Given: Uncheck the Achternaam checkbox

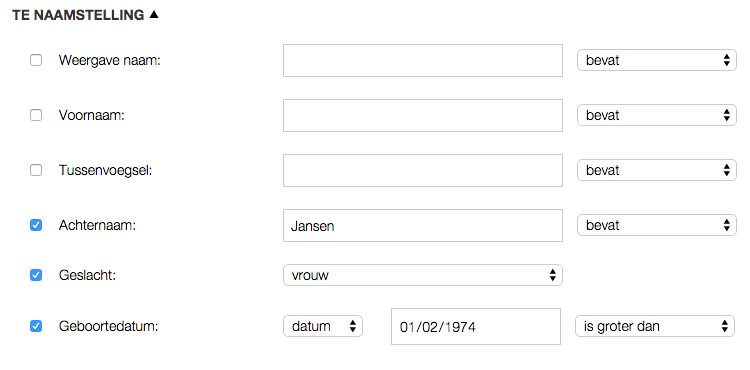Looking at the screenshot, I should click(36, 225).
